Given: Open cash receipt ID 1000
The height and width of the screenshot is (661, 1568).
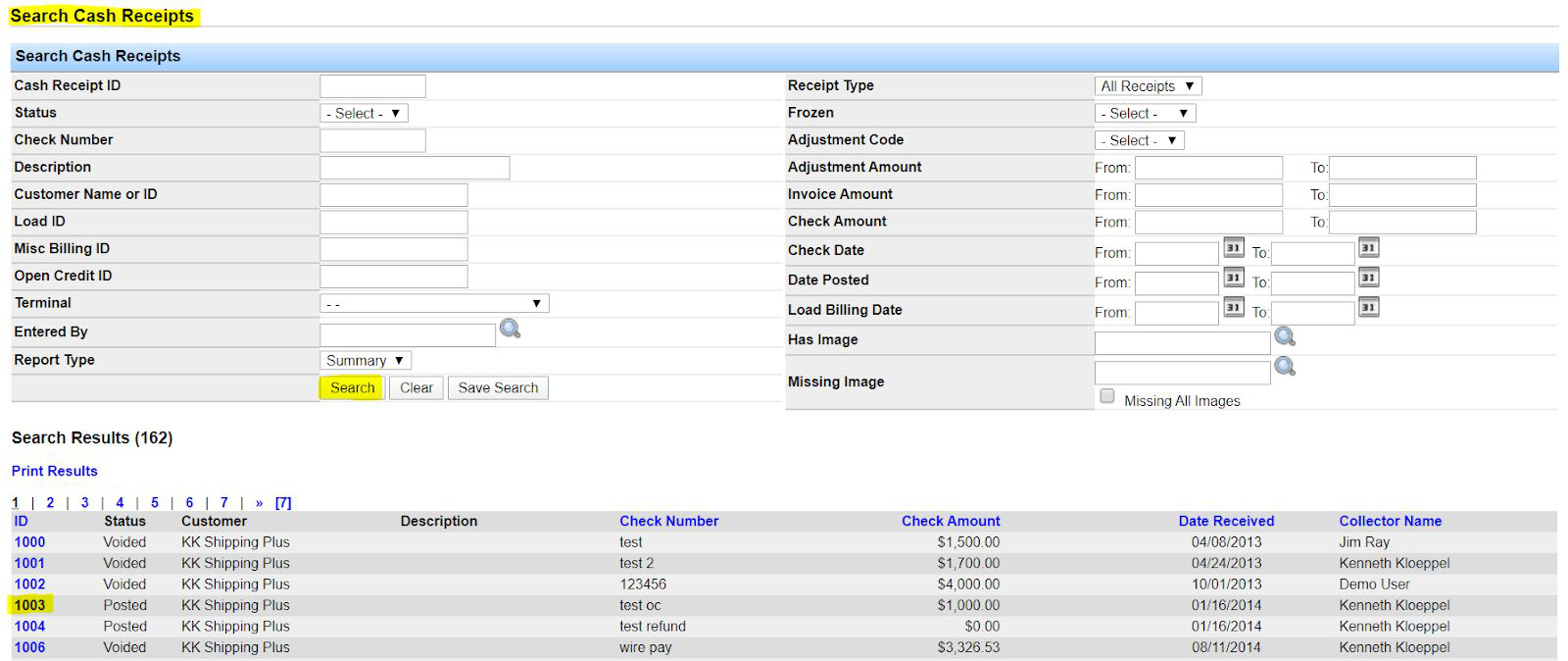Looking at the screenshot, I should [29, 541].
